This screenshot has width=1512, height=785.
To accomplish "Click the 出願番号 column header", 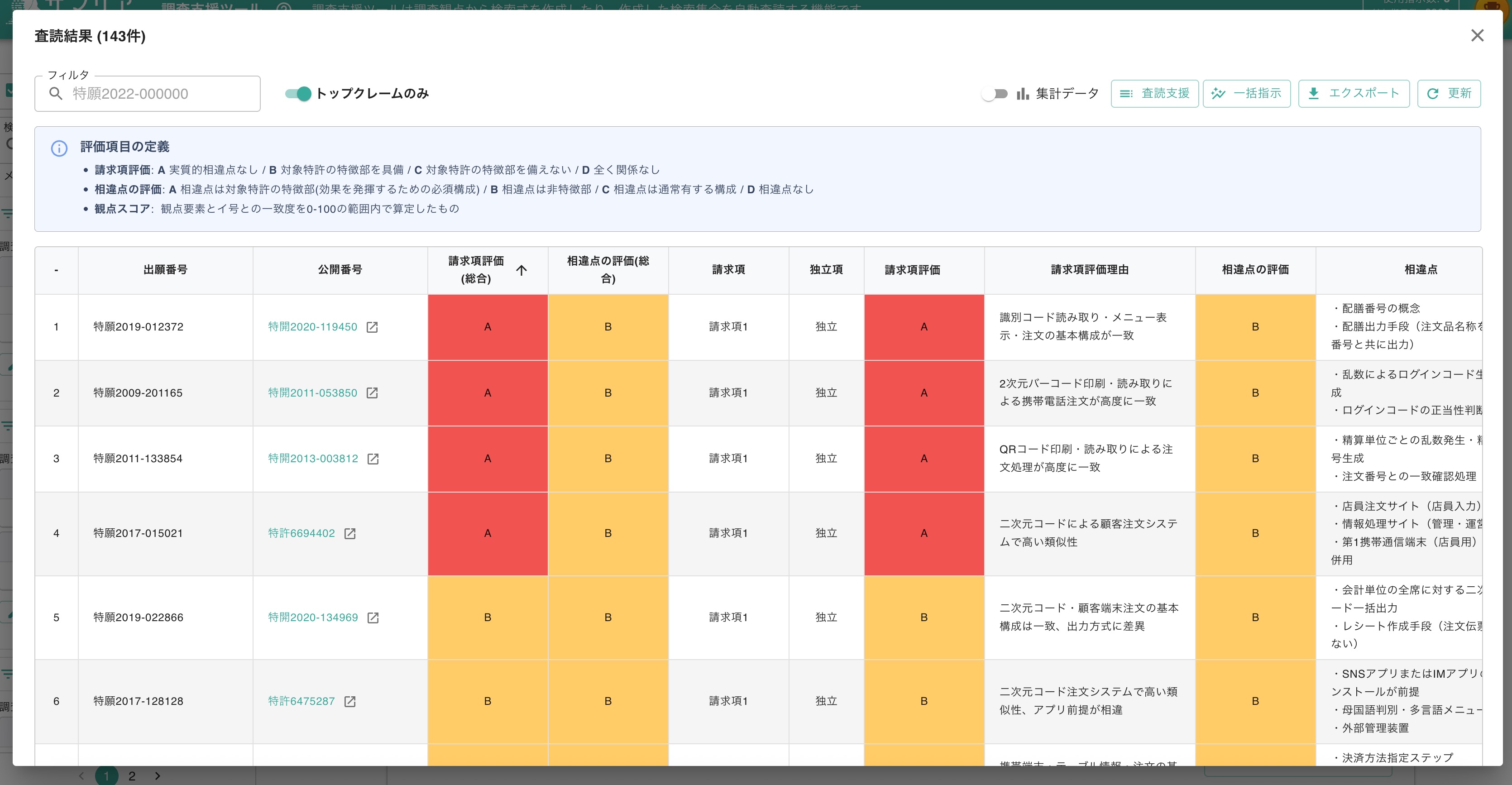I will pyautogui.click(x=166, y=269).
